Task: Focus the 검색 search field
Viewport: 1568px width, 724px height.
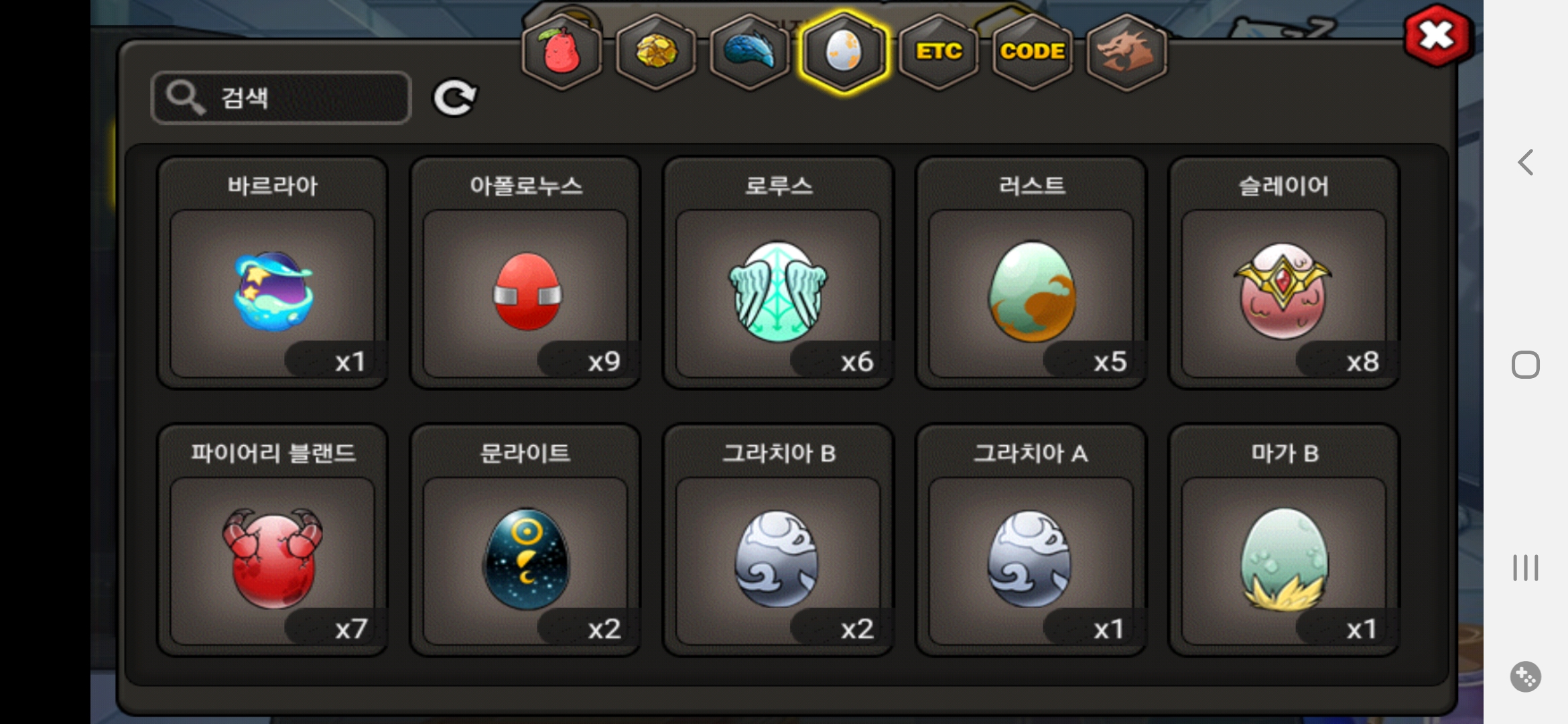Action: (281, 98)
